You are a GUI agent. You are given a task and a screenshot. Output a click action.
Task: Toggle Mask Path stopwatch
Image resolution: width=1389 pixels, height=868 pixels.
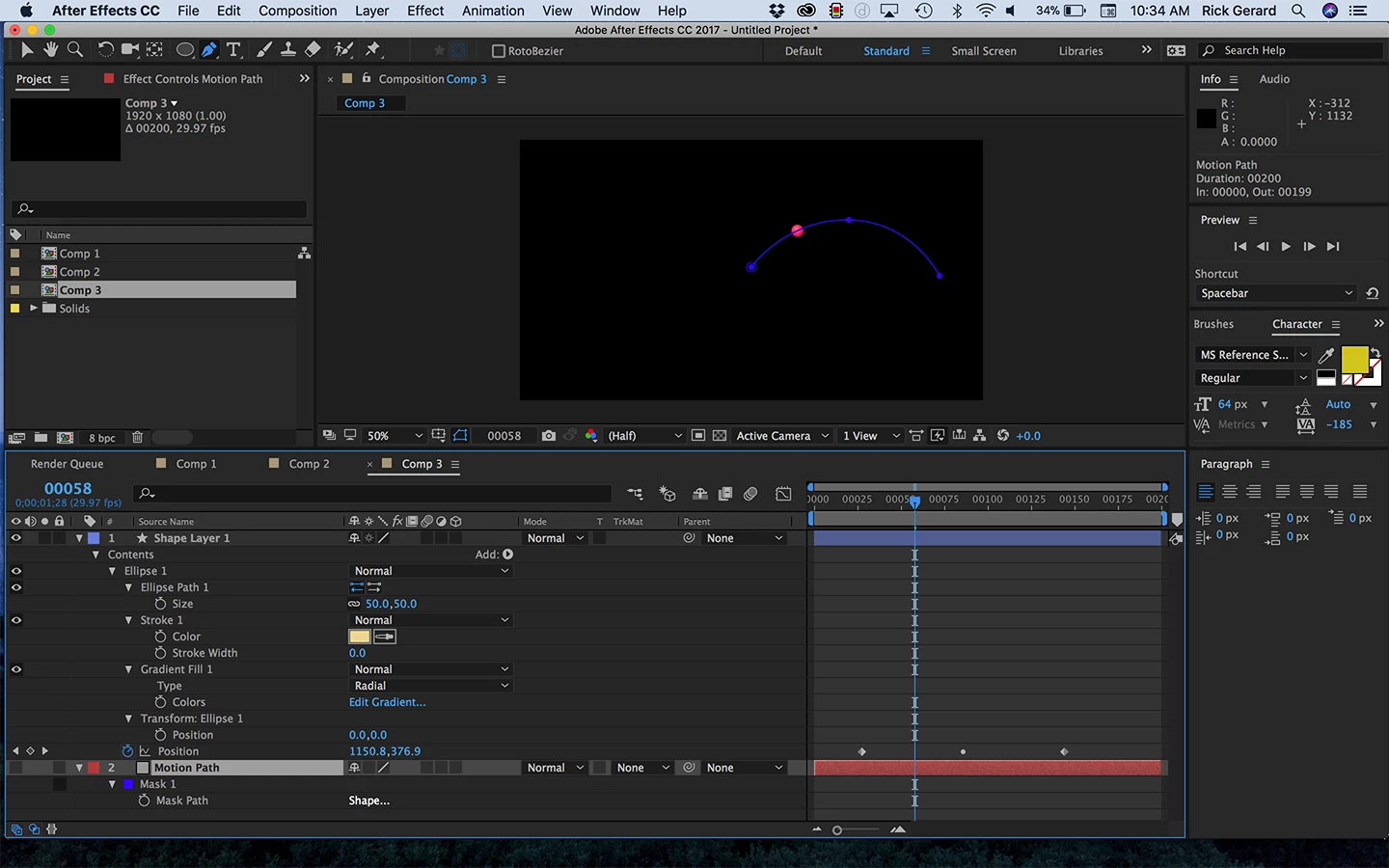pyautogui.click(x=144, y=800)
